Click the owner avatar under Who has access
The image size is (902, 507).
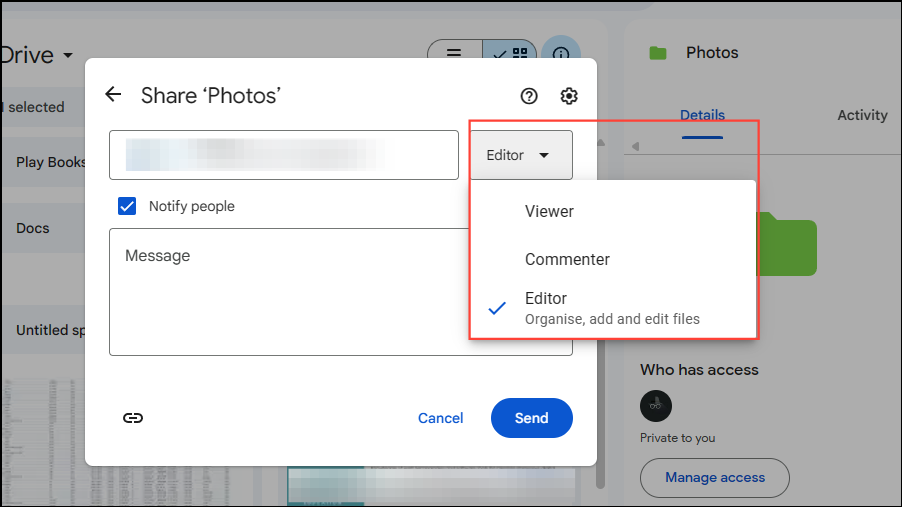[656, 406]
